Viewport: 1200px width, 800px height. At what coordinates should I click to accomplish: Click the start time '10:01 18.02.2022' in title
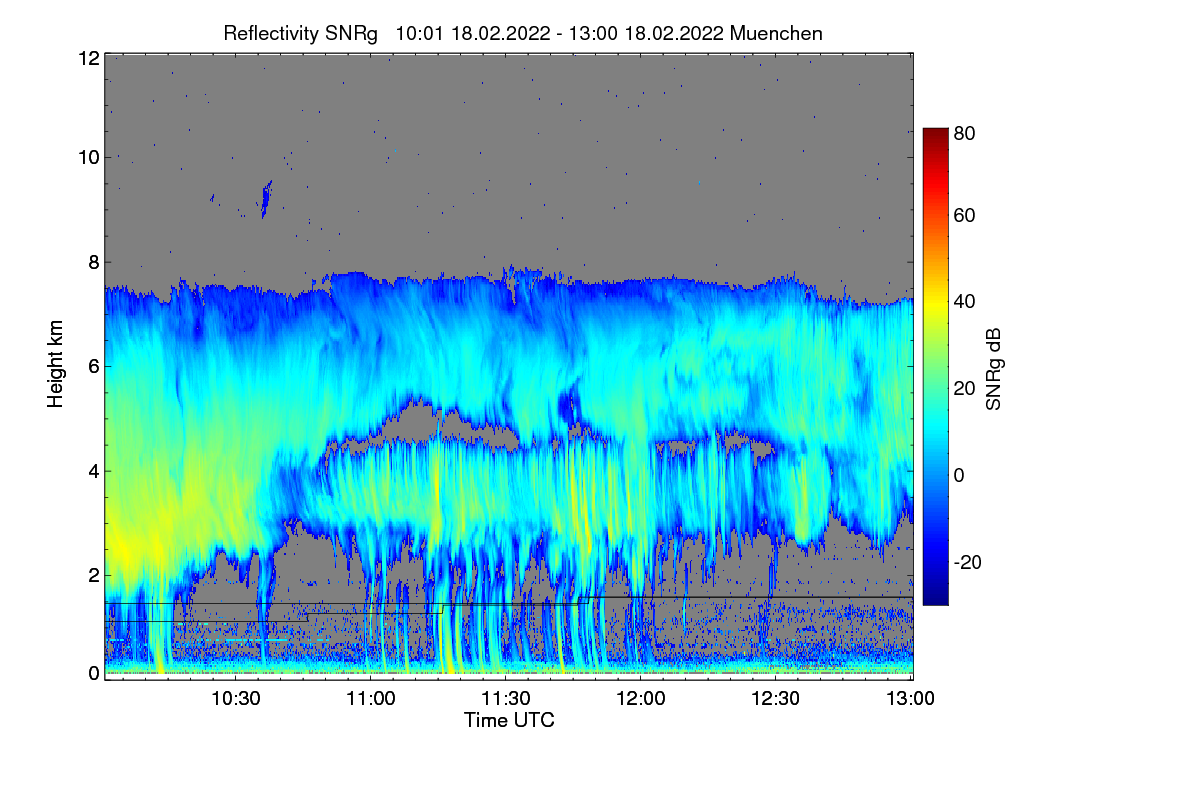[x=473, y=33]
